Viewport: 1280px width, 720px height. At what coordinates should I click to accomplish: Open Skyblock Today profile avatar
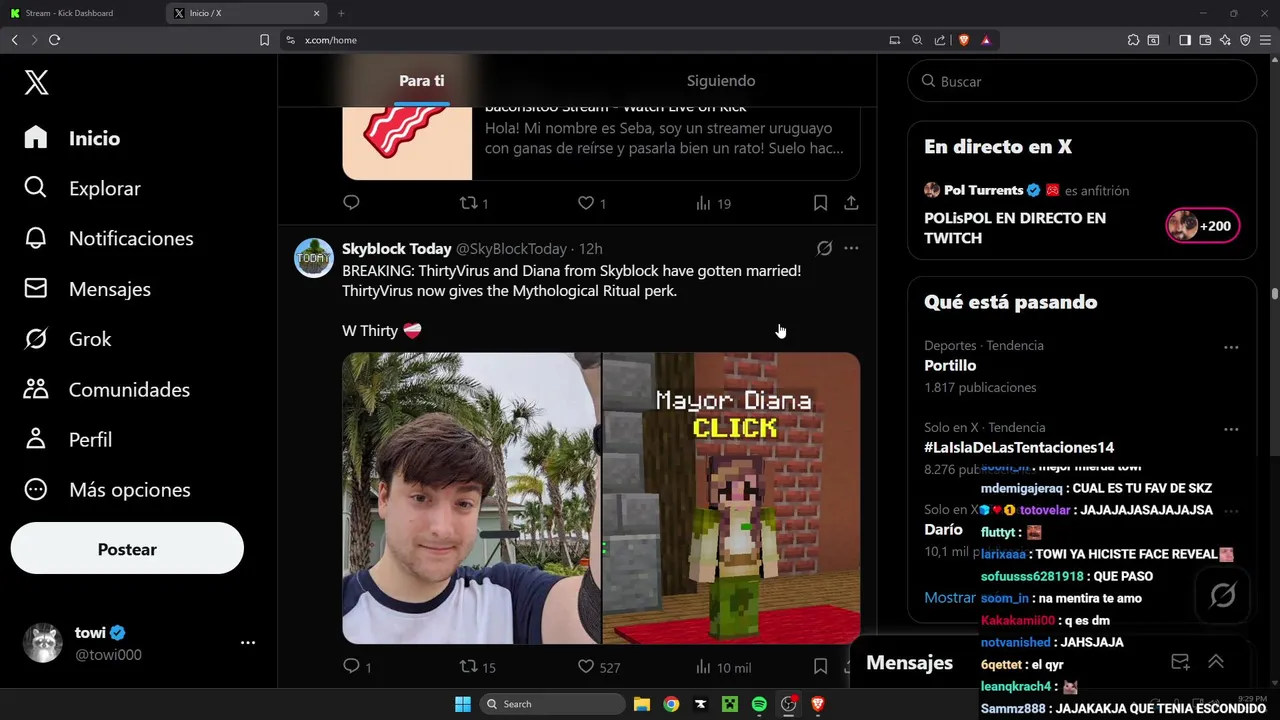pyautogui.click(x=313, y=258)
